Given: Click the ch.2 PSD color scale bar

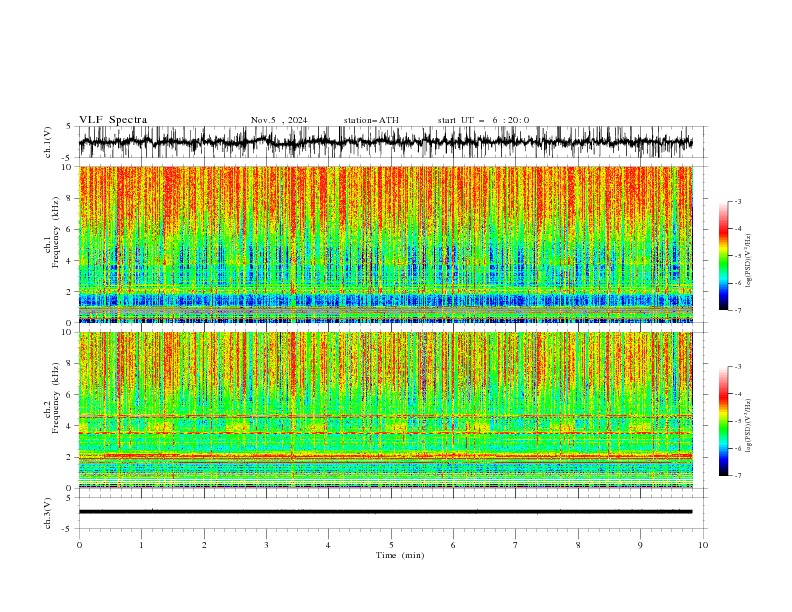Looking at the screenshot, I should [723, 421].
